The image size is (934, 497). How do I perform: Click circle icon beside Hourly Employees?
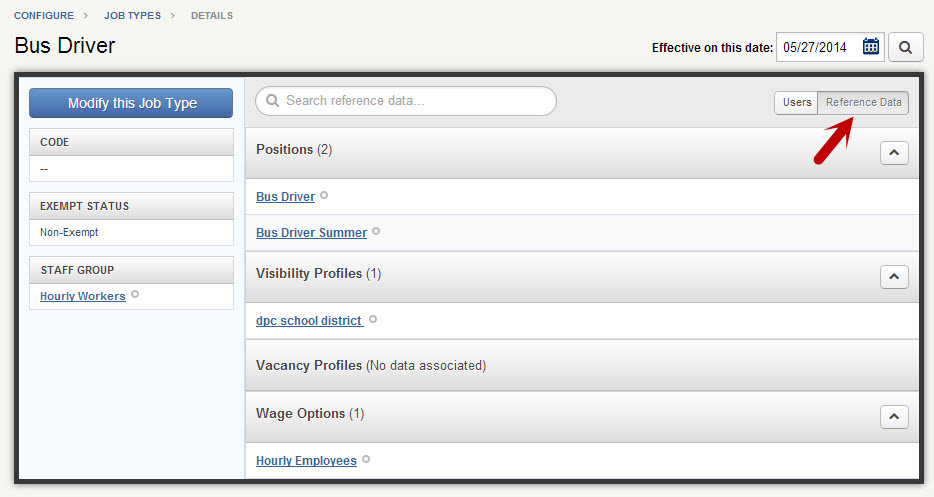pyautogui.click(x=366, y=459)
